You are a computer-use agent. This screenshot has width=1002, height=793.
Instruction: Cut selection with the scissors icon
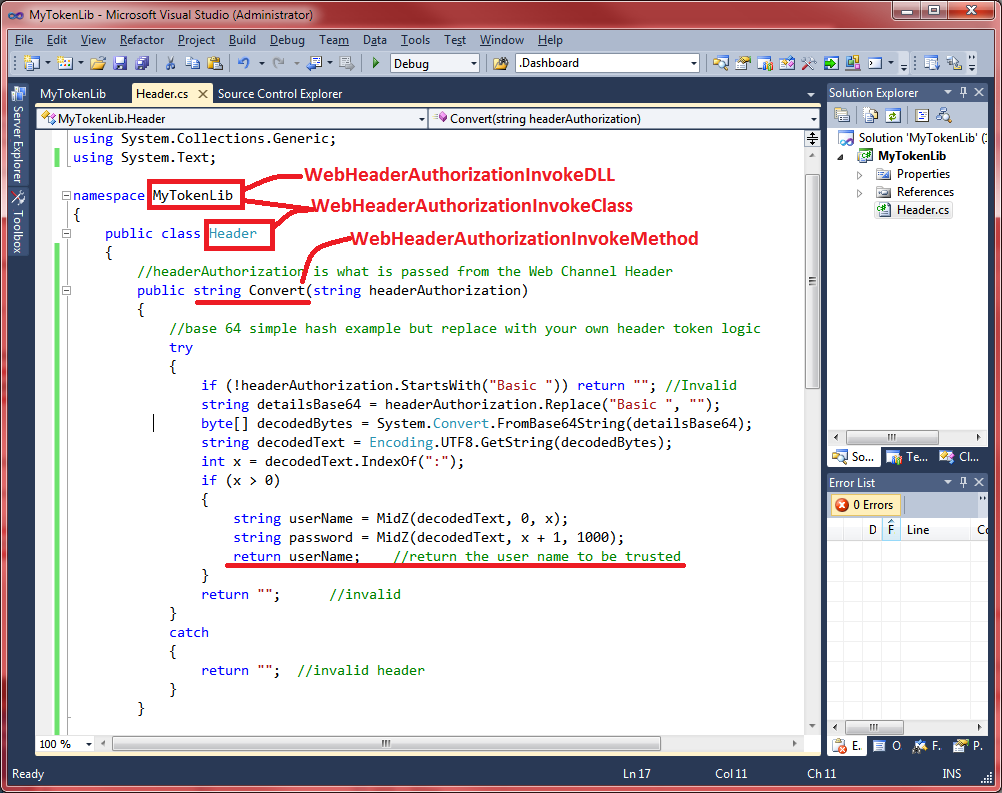pyautogui.click(x=170, y=63)
